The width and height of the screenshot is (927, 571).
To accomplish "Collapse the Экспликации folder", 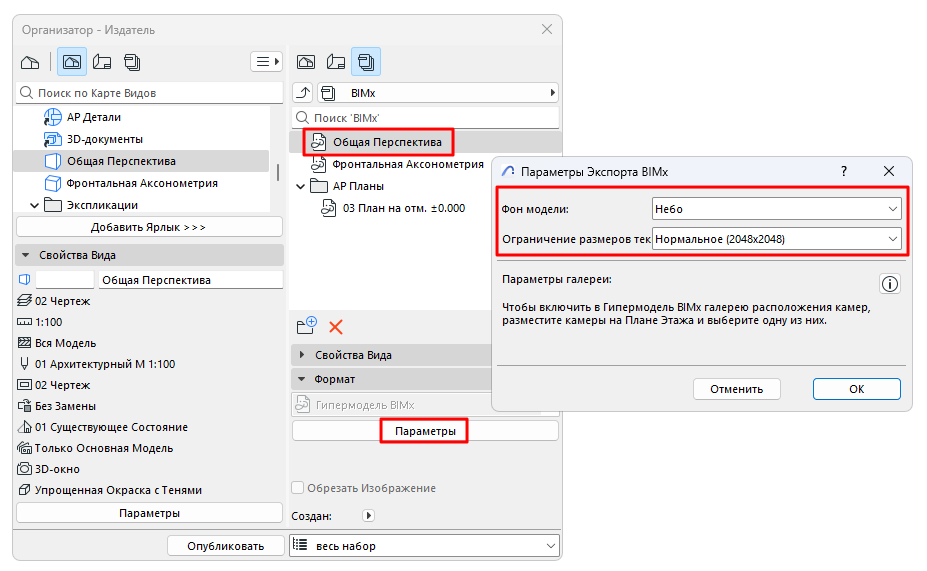I will click(x=34, y=206).
